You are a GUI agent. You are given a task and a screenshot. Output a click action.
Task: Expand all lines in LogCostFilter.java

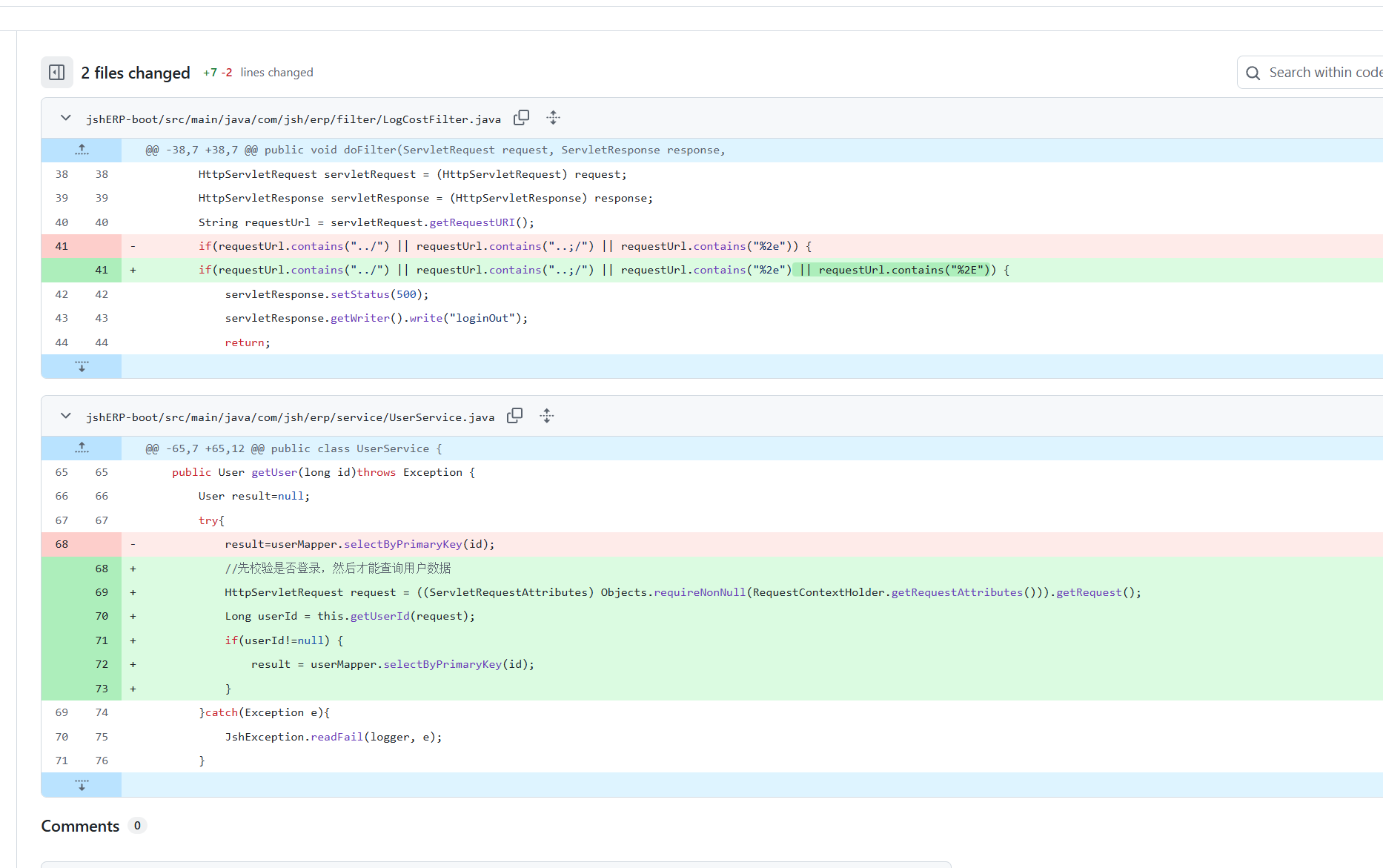(553, 118)
